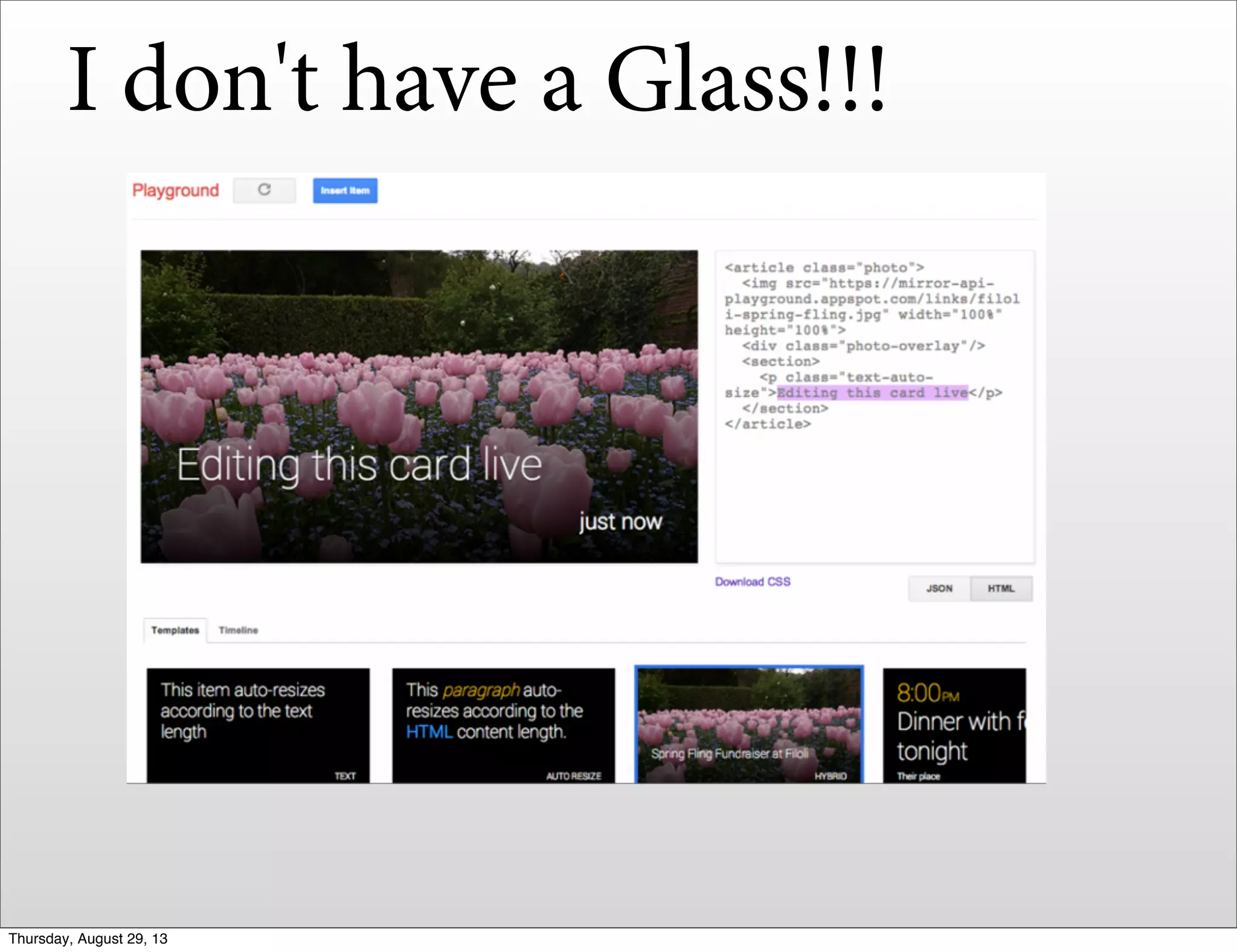Click the 'just now' timestamp on card
1237x952 pixels.
[620, 521]
